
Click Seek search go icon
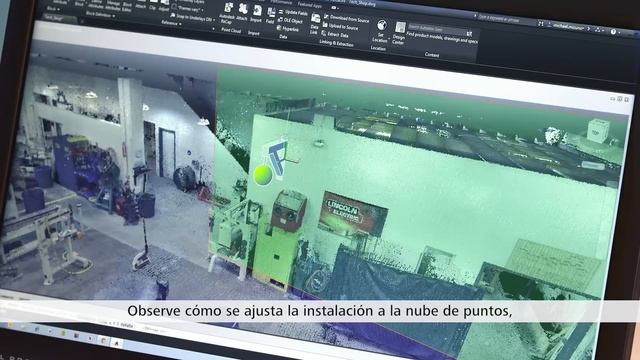pos(469,33)
